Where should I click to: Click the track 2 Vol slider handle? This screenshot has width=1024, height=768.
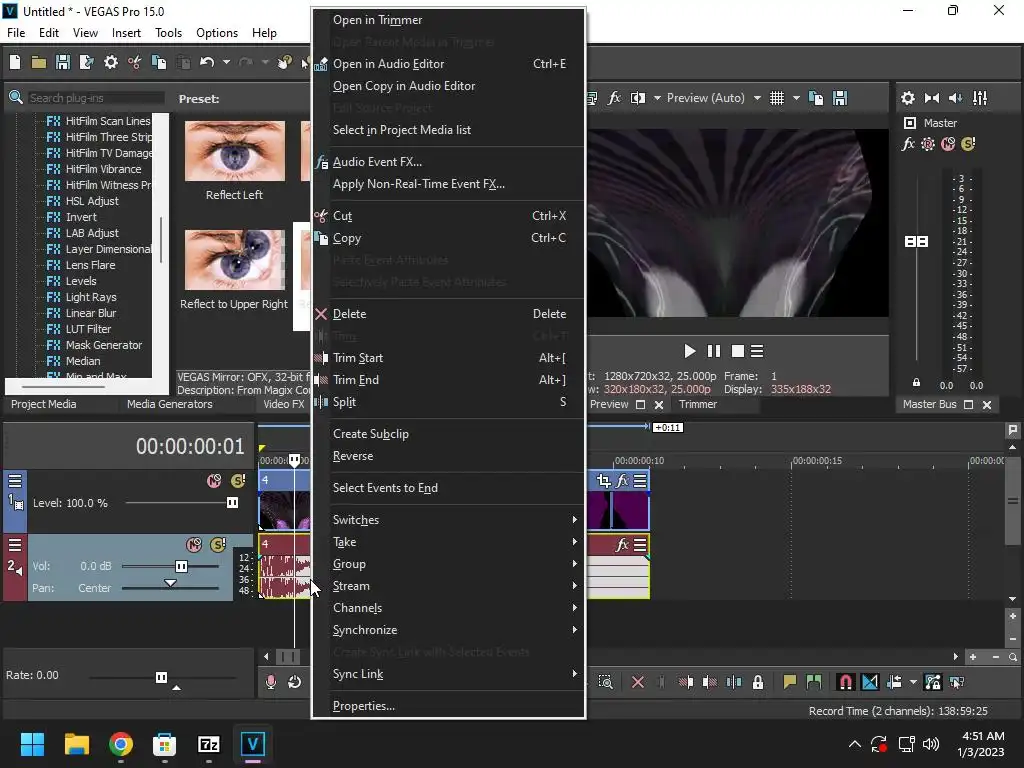181,566
